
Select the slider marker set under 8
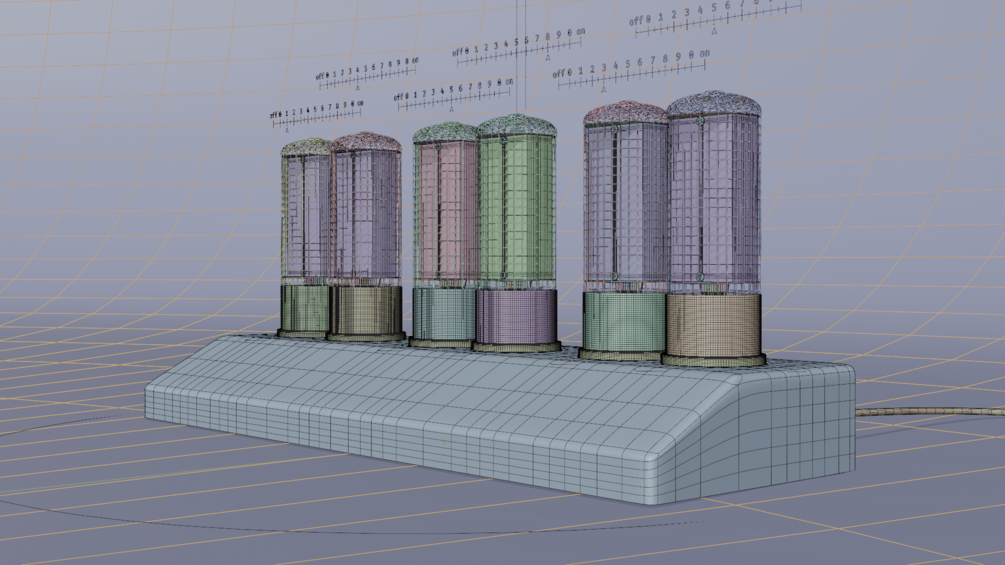pos(548,58)
